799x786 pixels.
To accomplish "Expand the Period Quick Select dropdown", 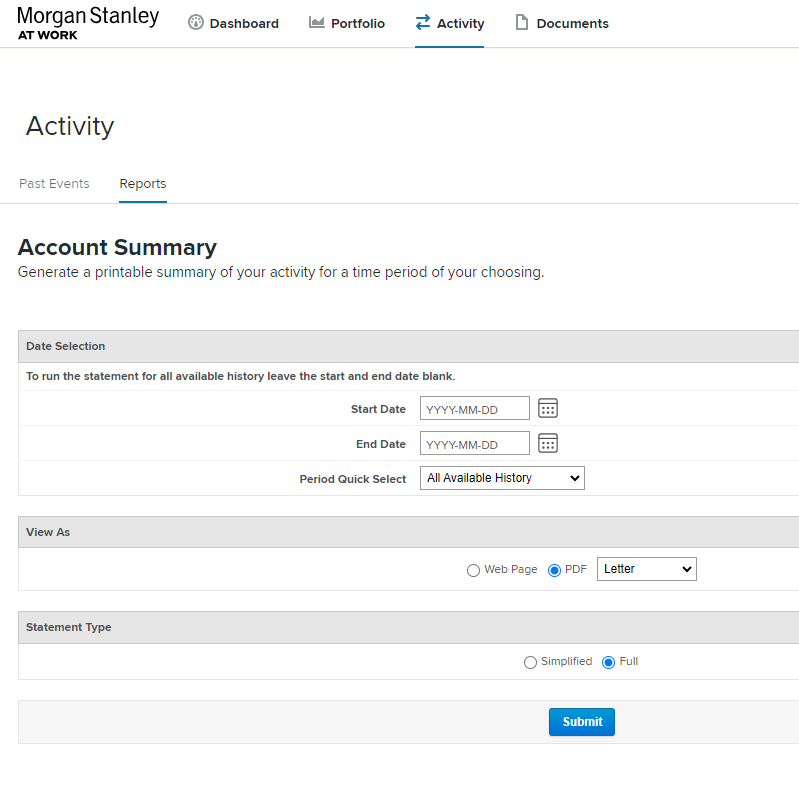I will pos(502,478).
